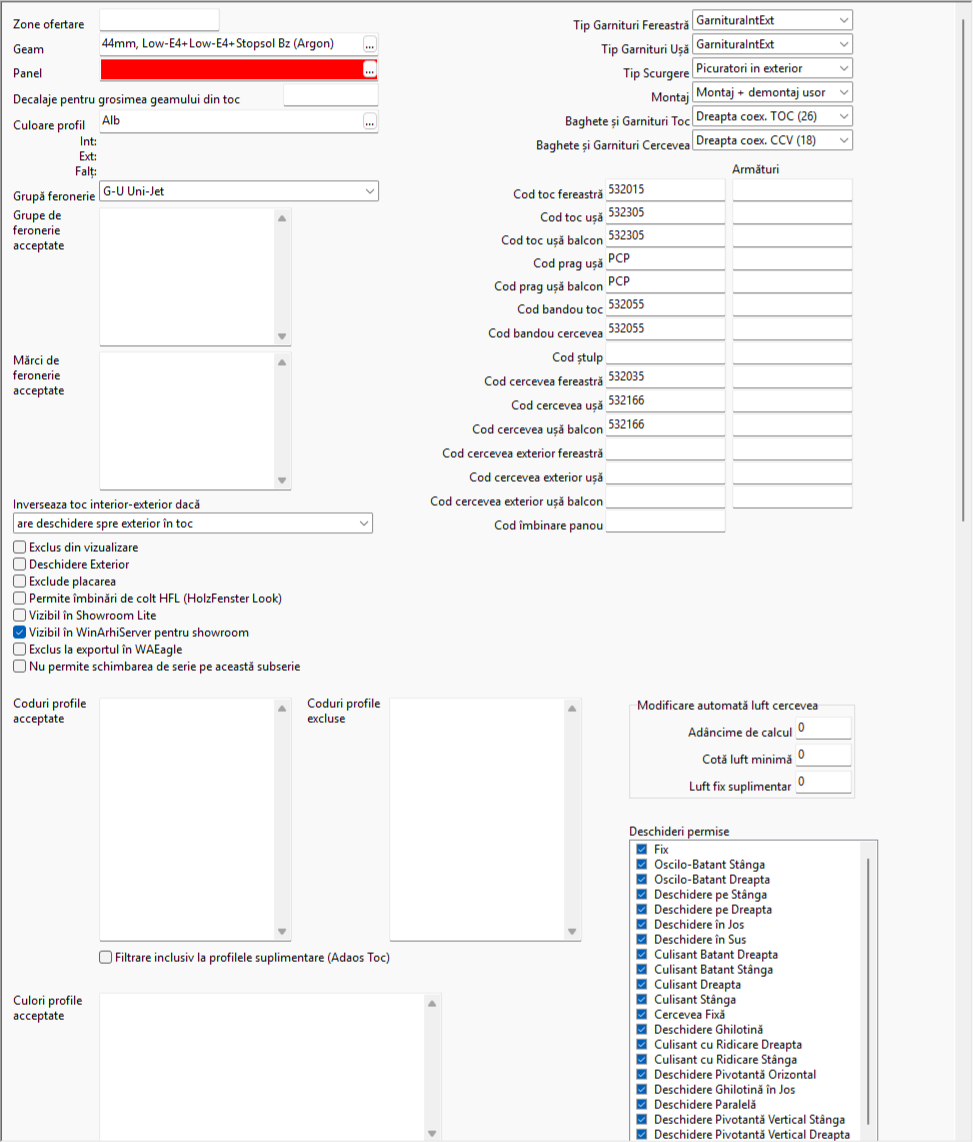Viewport: 973px width, 1142px height.
Task: Click the Cod toc fereastră field
Action: [x=665, y=190]
